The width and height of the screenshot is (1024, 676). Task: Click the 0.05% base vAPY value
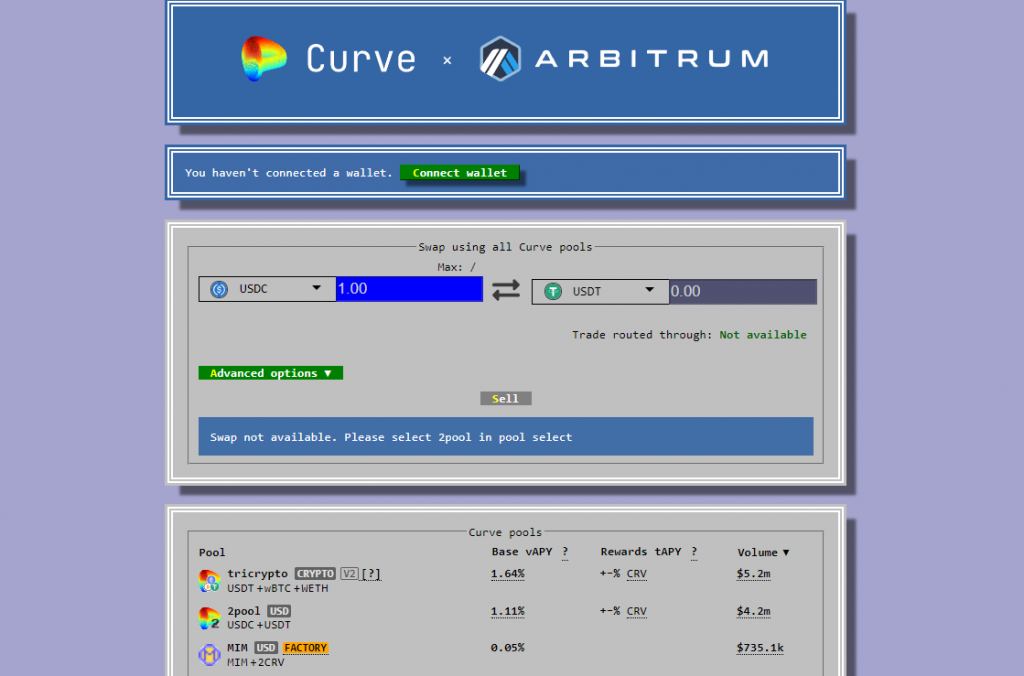[507, 647]
